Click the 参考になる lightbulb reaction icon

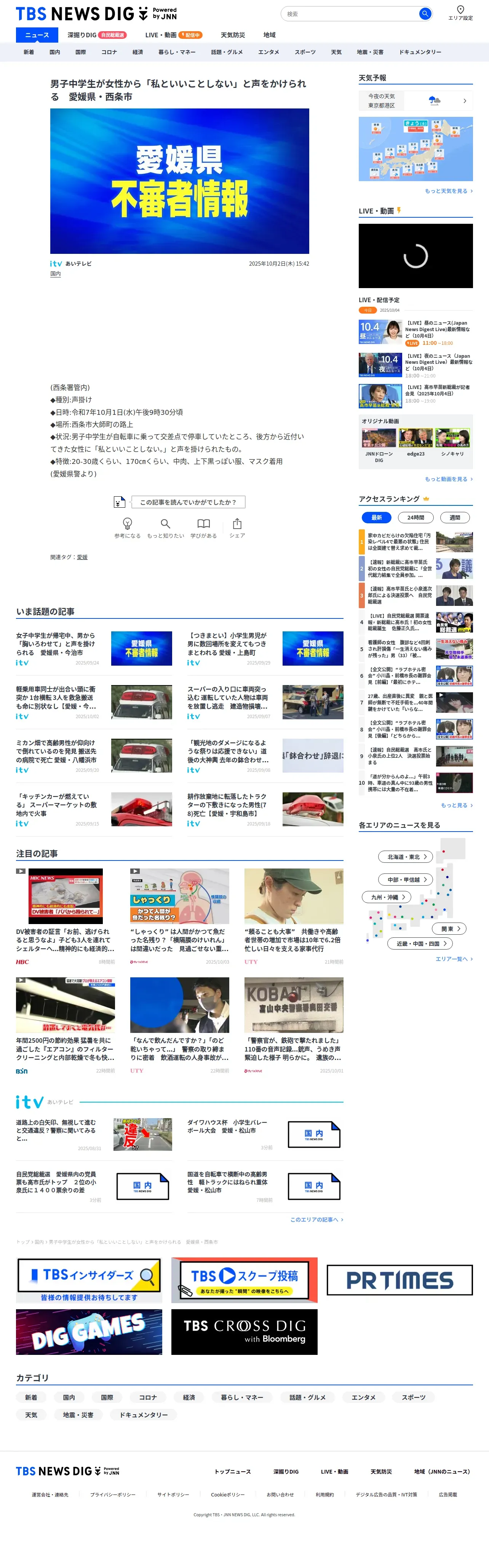point(127,523)
